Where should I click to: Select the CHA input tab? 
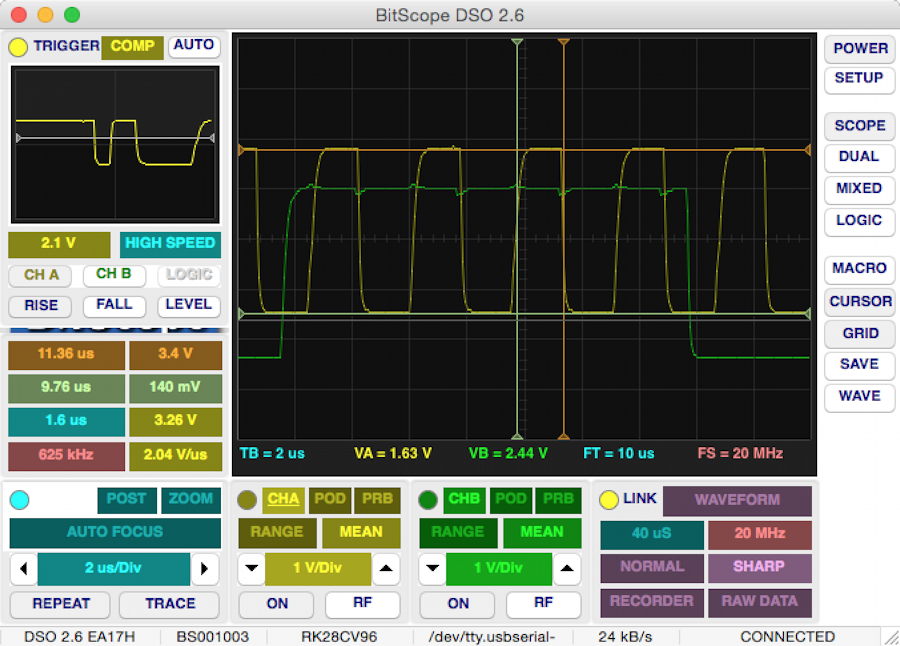[x=283, y=499]
